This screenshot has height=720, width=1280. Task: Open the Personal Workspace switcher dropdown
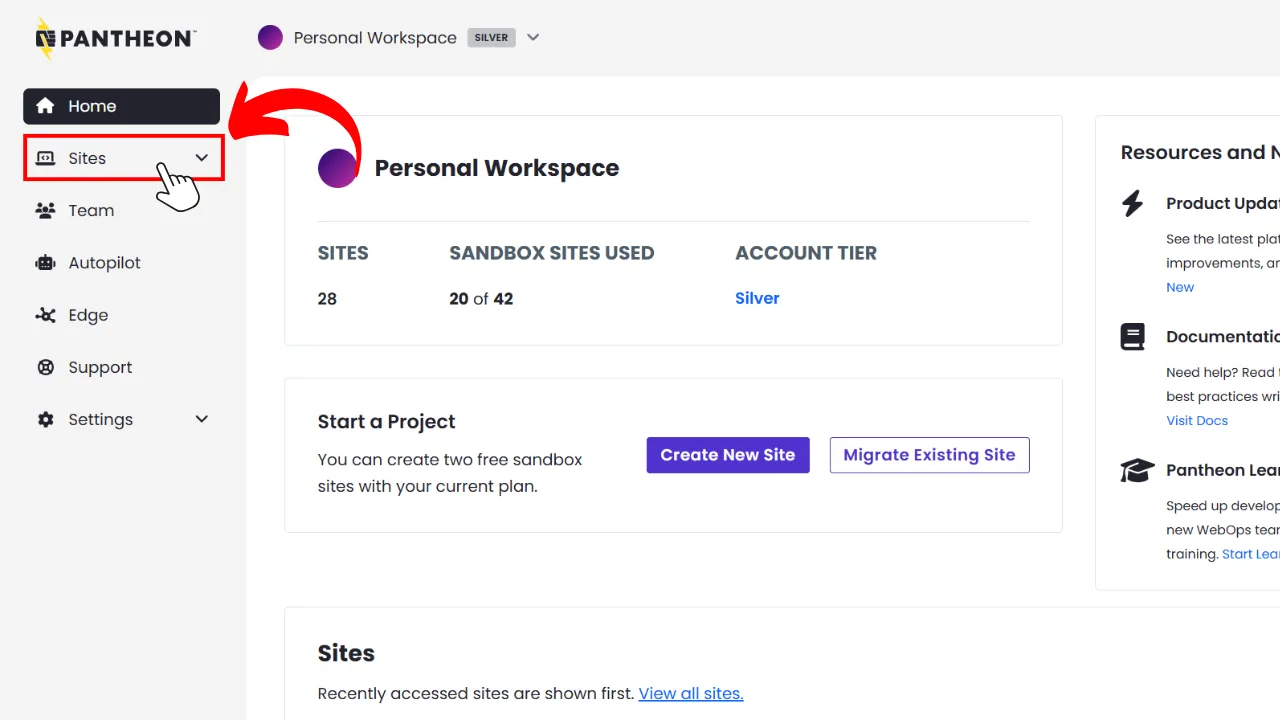click(533, 38)
